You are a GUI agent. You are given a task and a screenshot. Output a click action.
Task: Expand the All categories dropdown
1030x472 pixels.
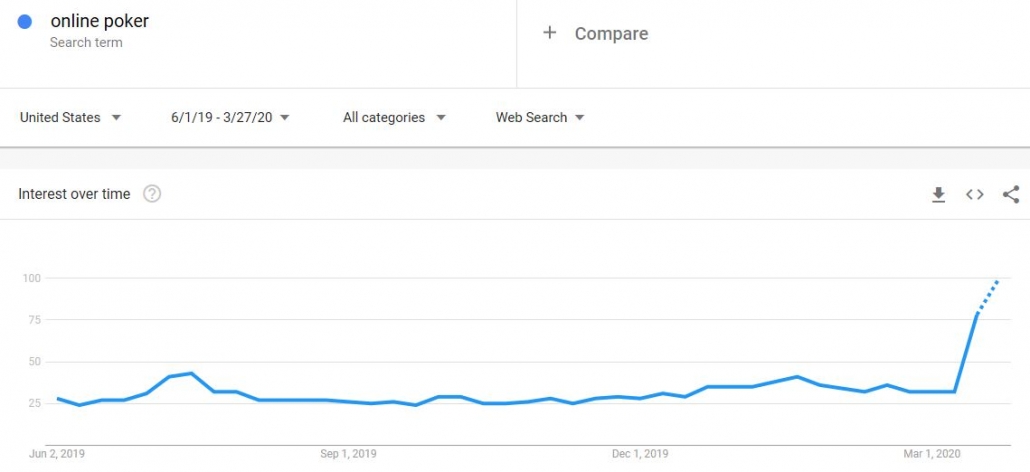[395, 118]
